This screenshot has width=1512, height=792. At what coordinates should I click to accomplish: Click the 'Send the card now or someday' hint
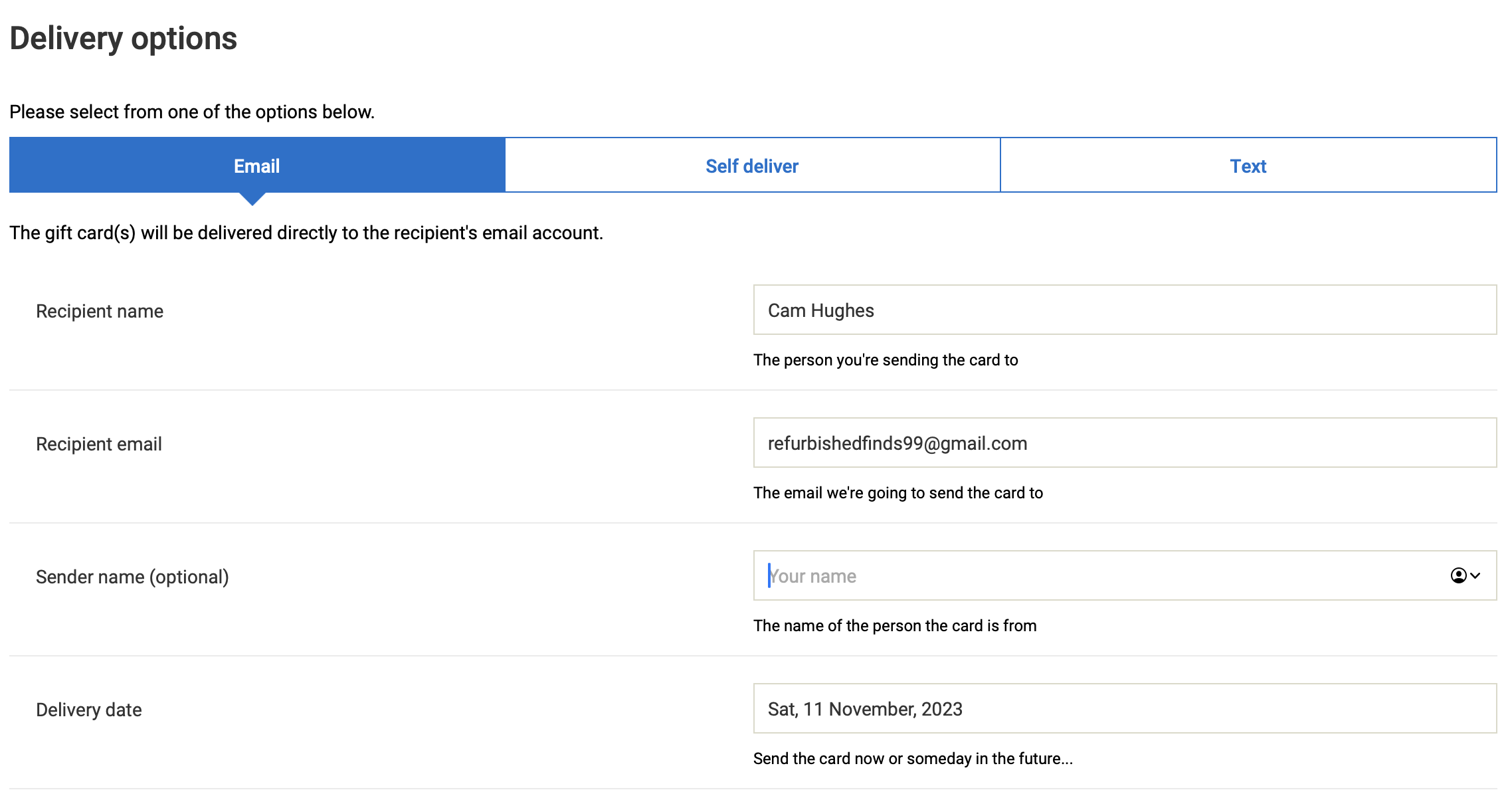913,759
